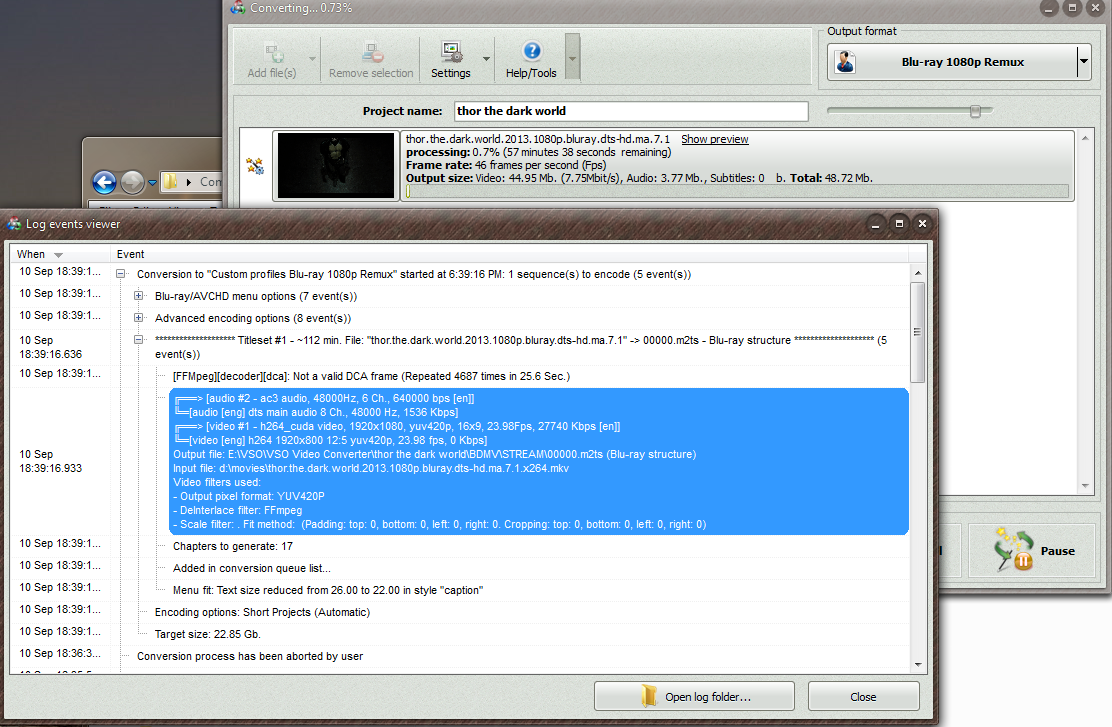The width and height of the screenshot is (1112, 727).
Task: Maximize the Log events viewer window
Action: [x=899, y=224]
